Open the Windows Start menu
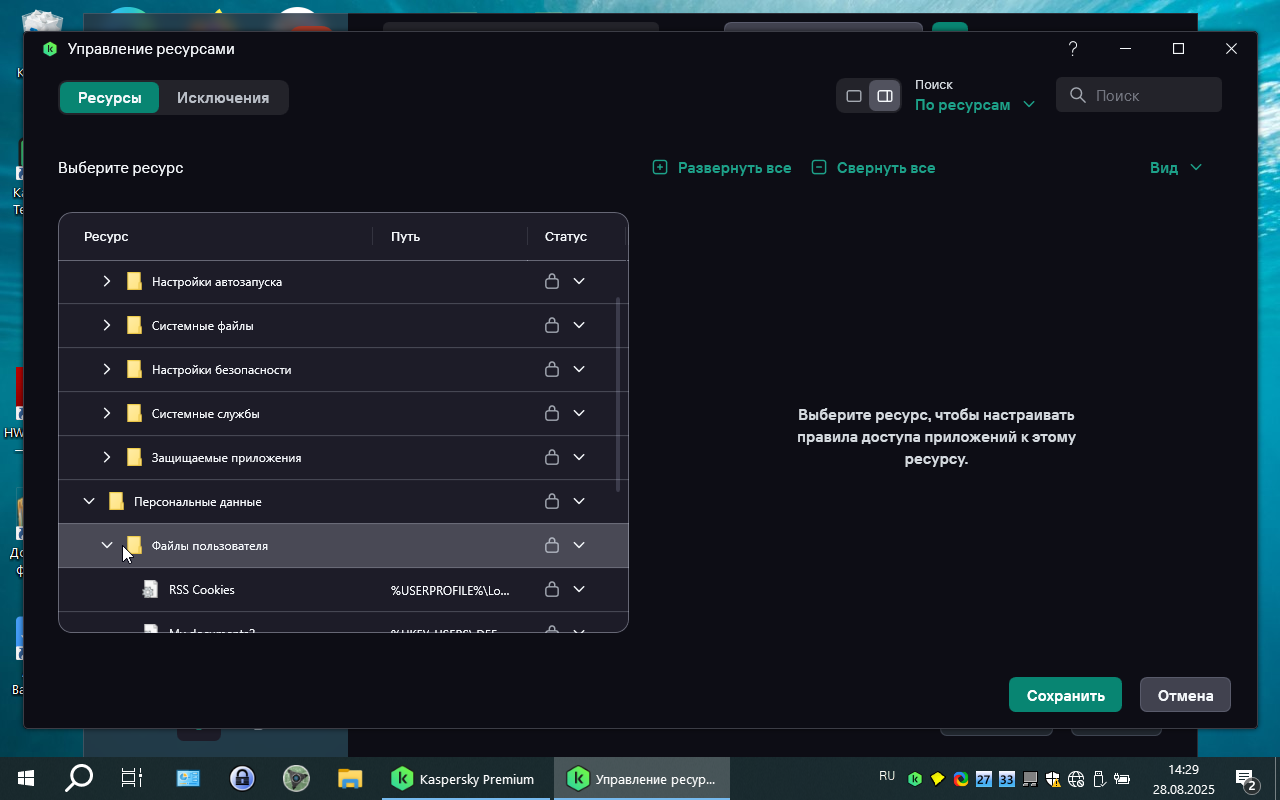Image resolution: width=1280 pixels, height=800 pixels. [x=25, y=778]
